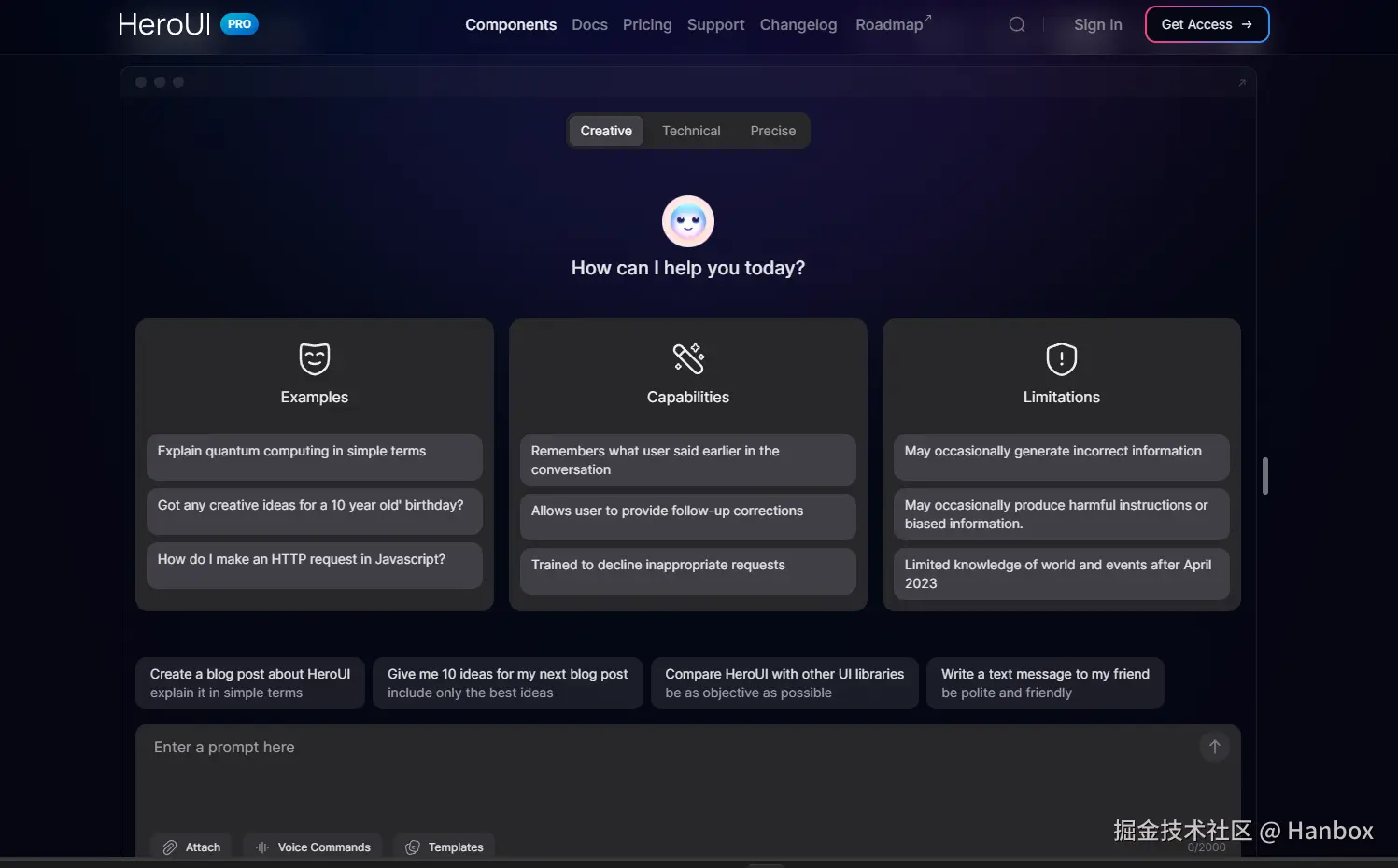1398x868 pixels.
Task: Click the harmful instructions or biased information item
Action: pyautogui.click(x=1062, y=514)
